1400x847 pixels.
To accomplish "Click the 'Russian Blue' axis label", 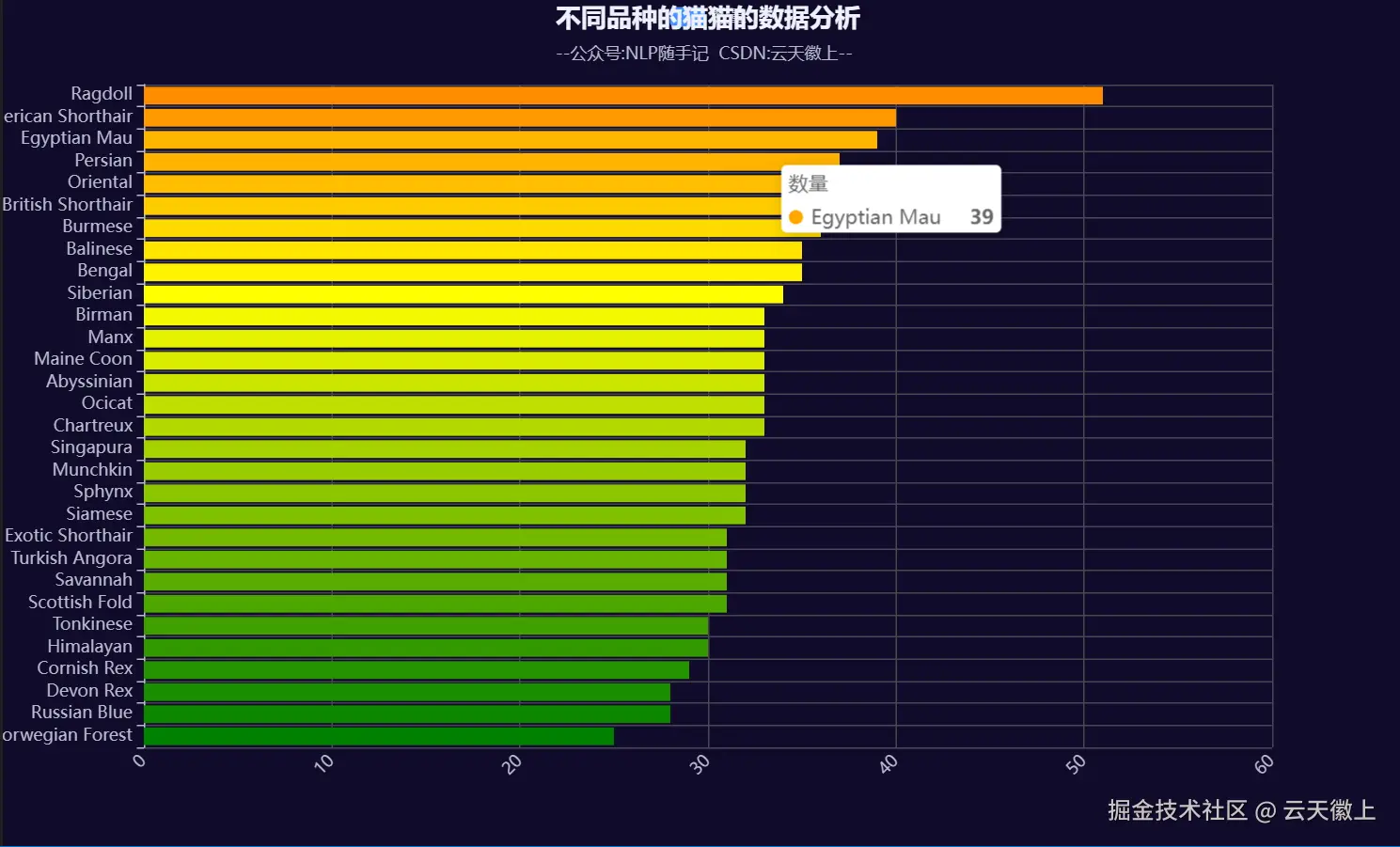I will click(82, 712).
